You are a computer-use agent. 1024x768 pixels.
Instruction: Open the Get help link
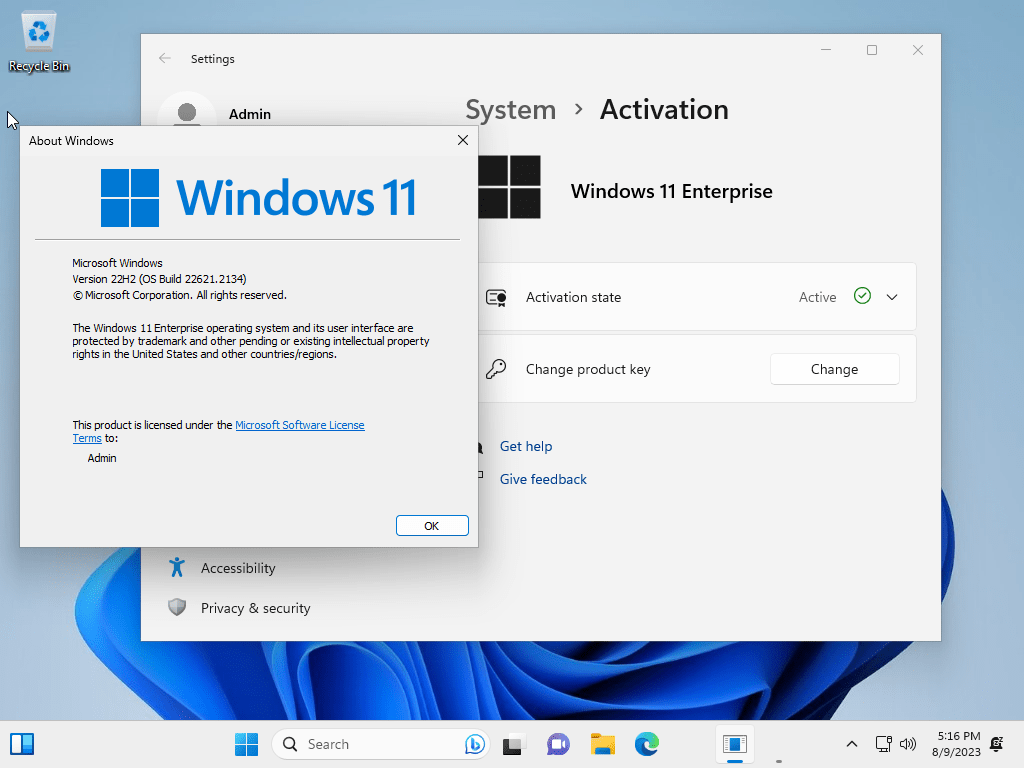coord(526,446)
